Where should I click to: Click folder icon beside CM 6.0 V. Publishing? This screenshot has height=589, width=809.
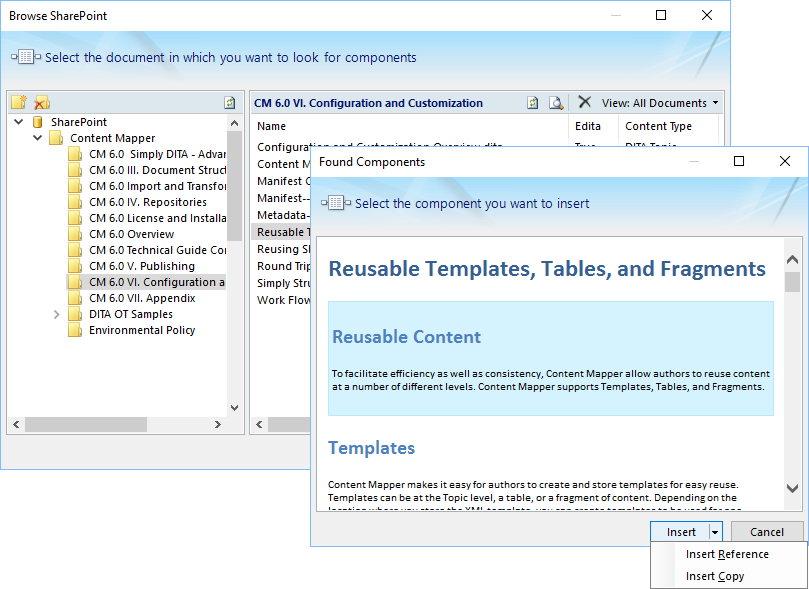(x=75, y=266)
